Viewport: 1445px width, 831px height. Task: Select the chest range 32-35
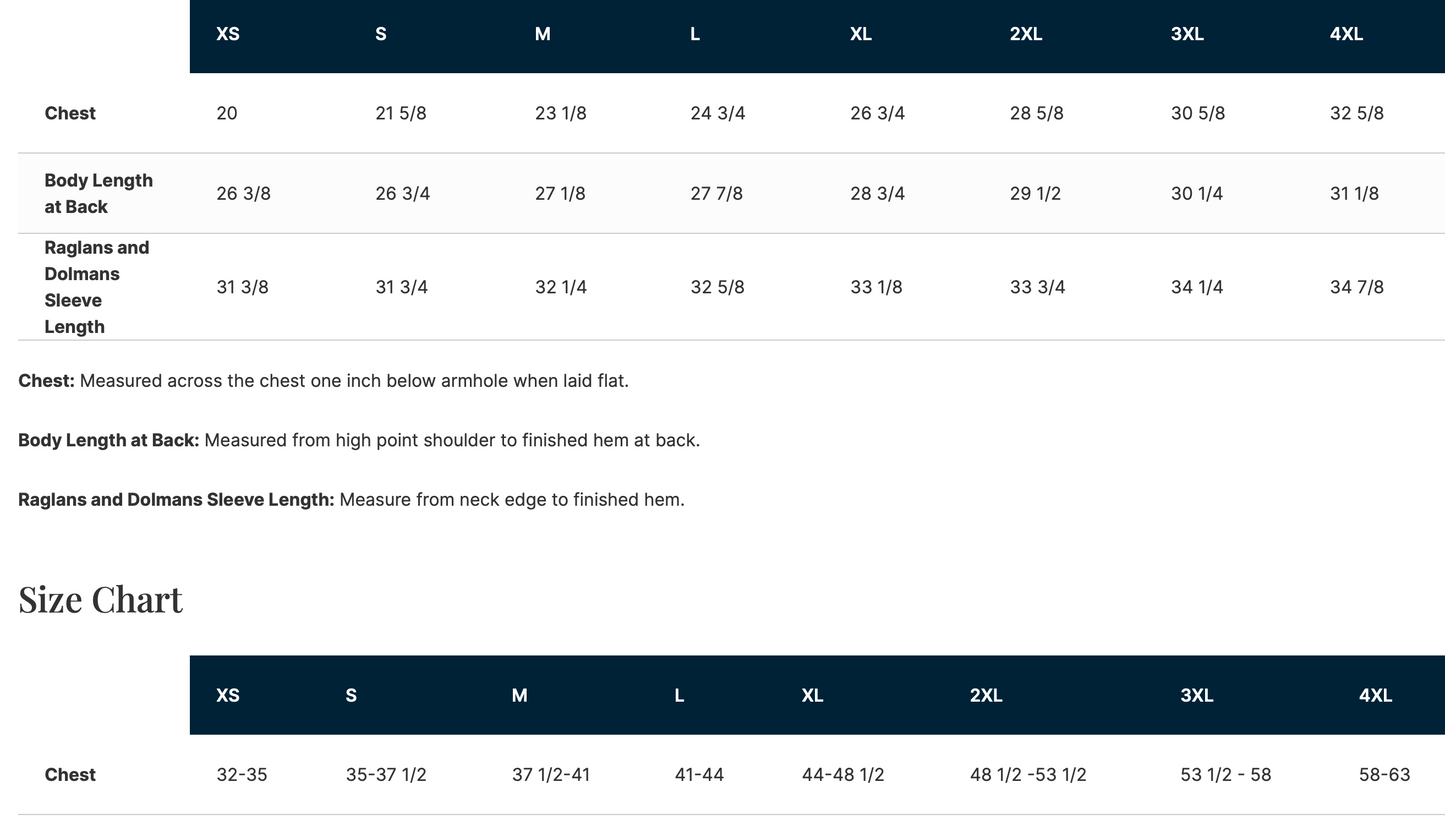[241, 775]
